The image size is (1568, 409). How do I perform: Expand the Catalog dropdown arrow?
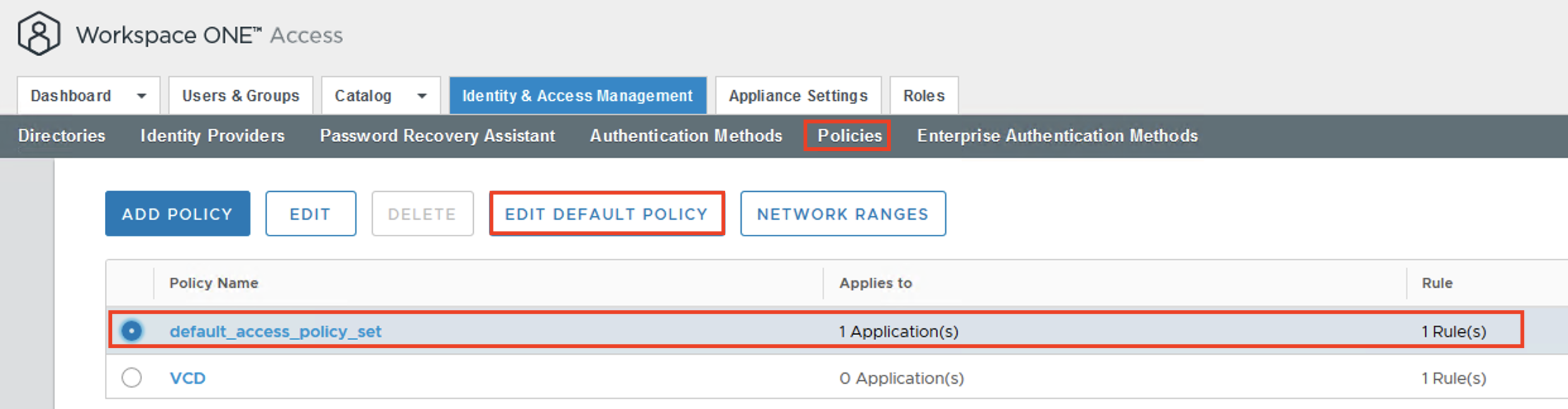pos(422,96)
